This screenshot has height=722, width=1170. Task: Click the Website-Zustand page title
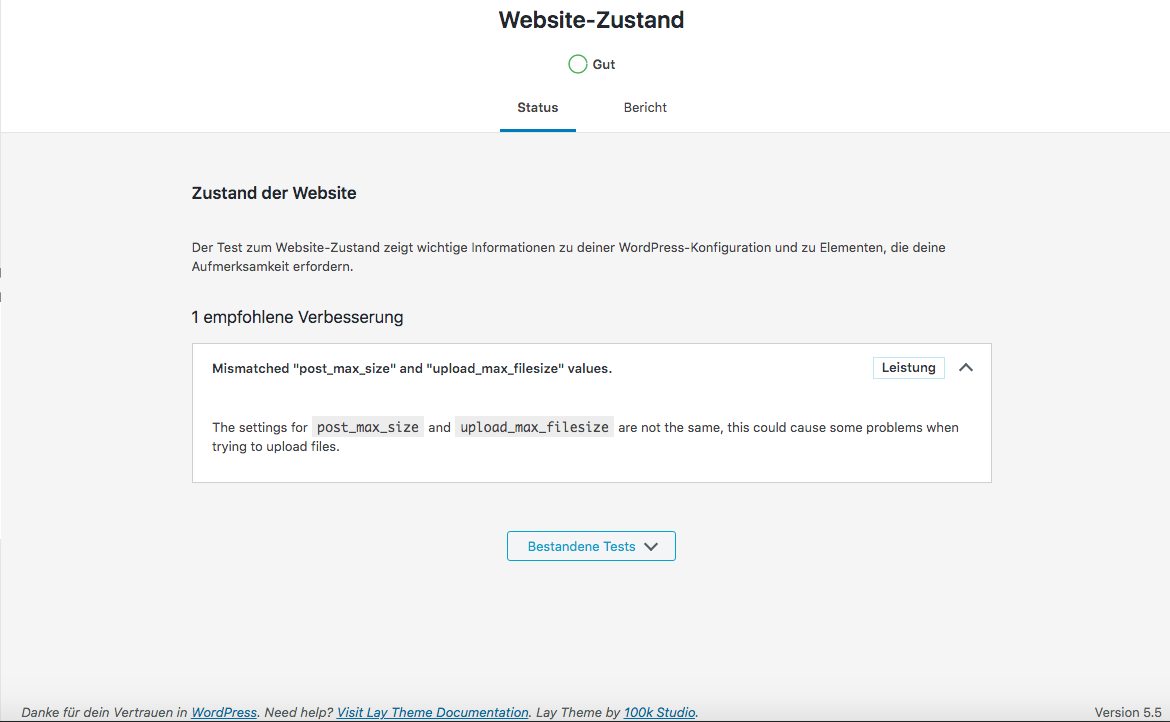[x=591, y=20]
